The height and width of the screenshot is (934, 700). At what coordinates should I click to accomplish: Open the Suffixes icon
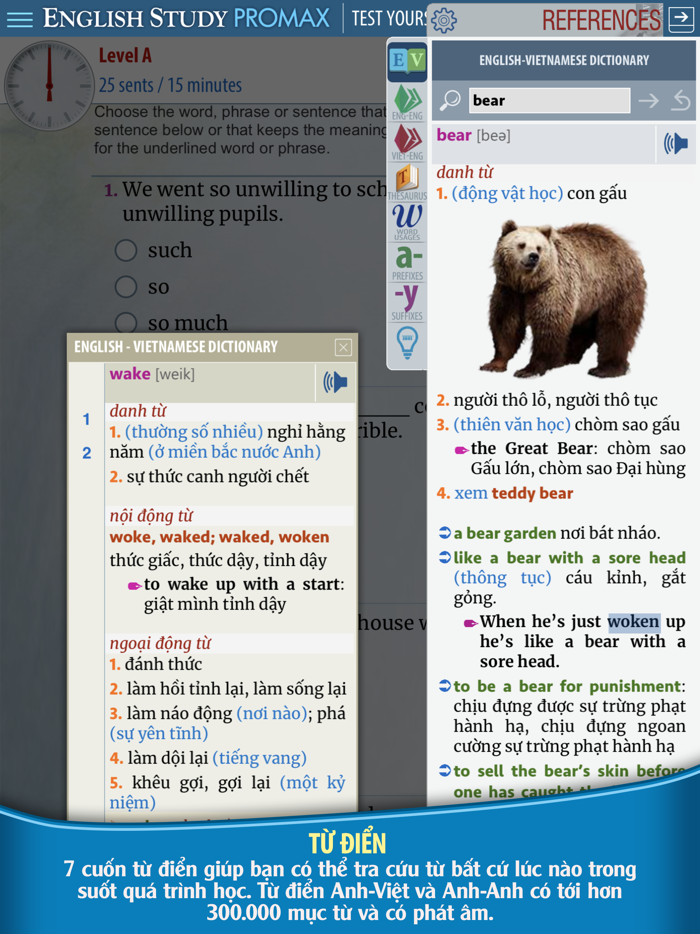coord(407,302)
